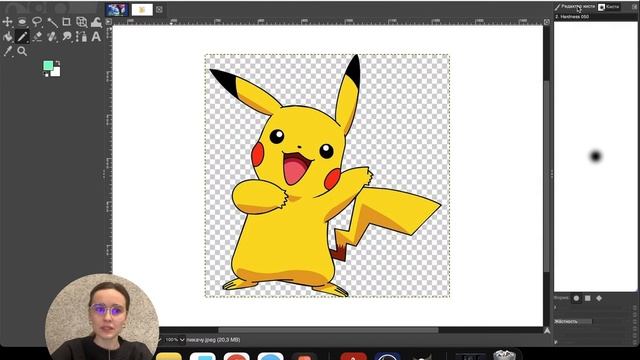Choose the square brush shape
The width and height of the screenshot is (640, 360).
coord(588,298)
